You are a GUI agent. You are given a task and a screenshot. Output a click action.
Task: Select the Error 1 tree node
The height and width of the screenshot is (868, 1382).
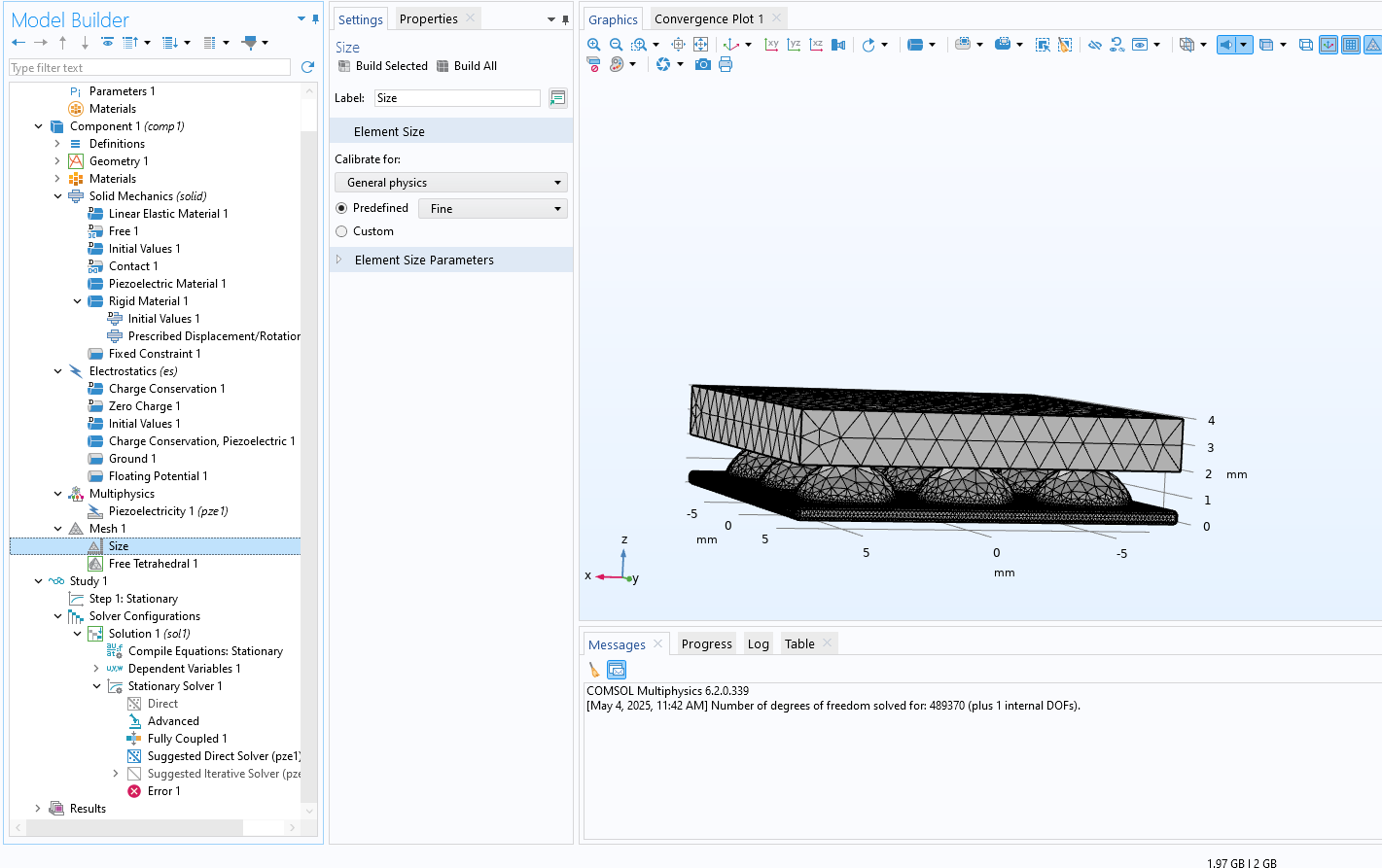[x=163, y=791]
